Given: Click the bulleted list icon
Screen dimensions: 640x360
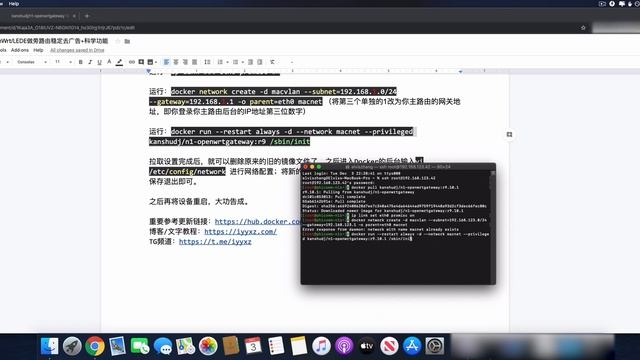Looking at the screenshot, I should tap(236, 62).
